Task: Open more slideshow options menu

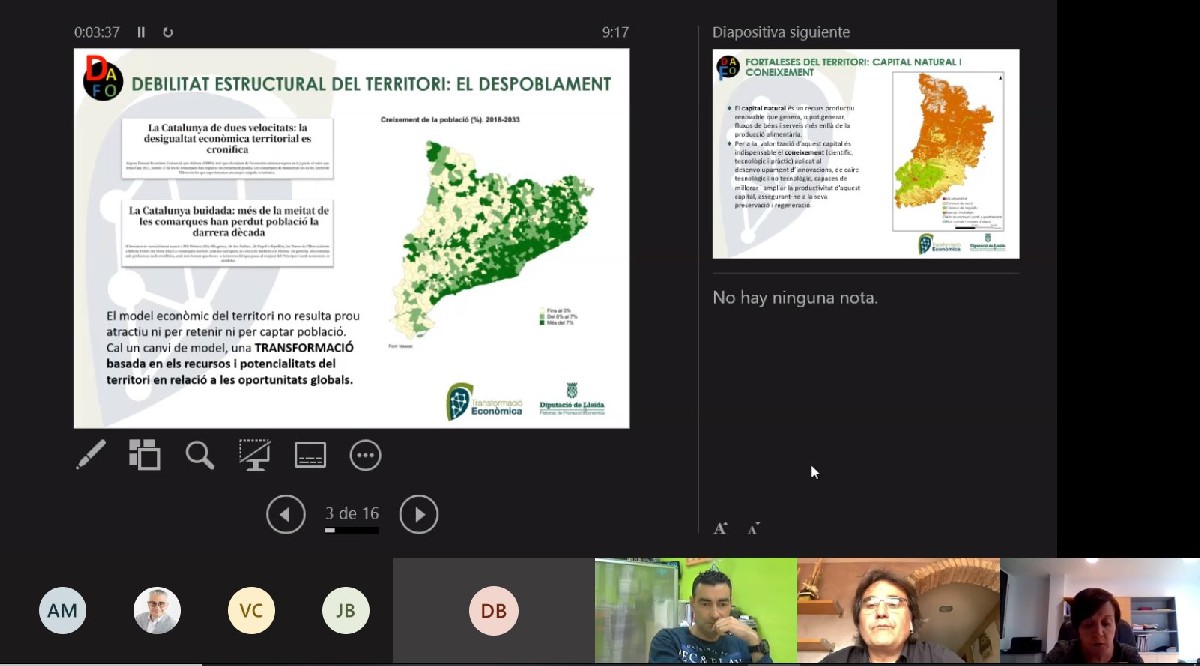Action: [365, 456]
